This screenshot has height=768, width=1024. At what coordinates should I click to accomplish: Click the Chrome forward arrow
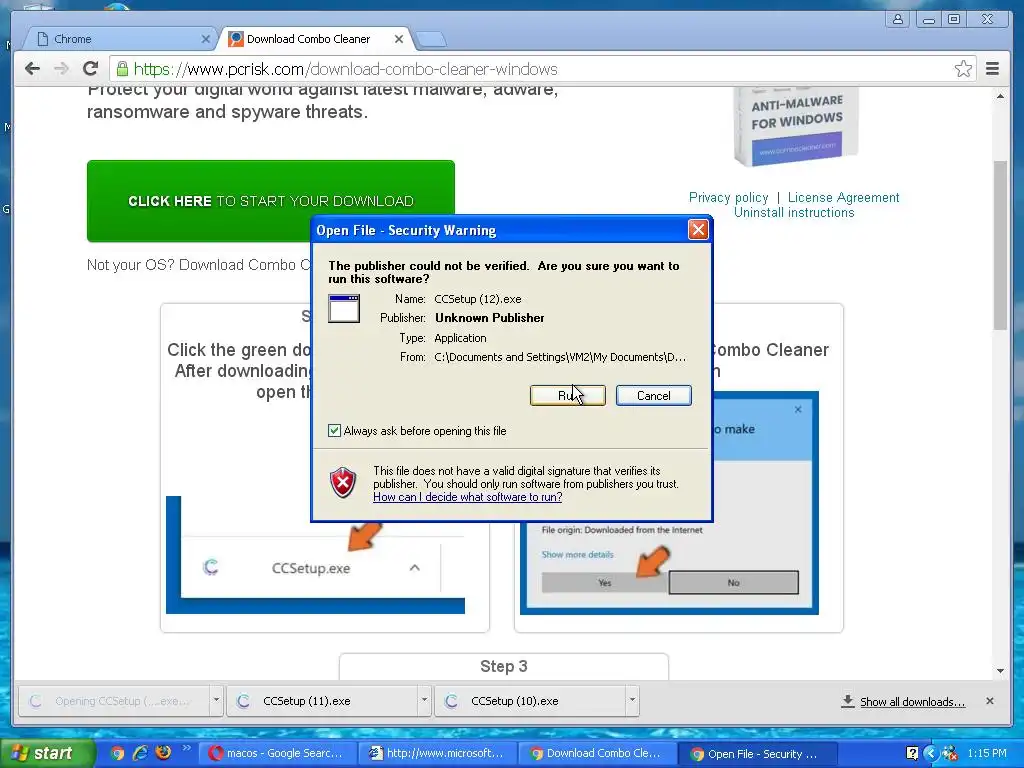61,69
